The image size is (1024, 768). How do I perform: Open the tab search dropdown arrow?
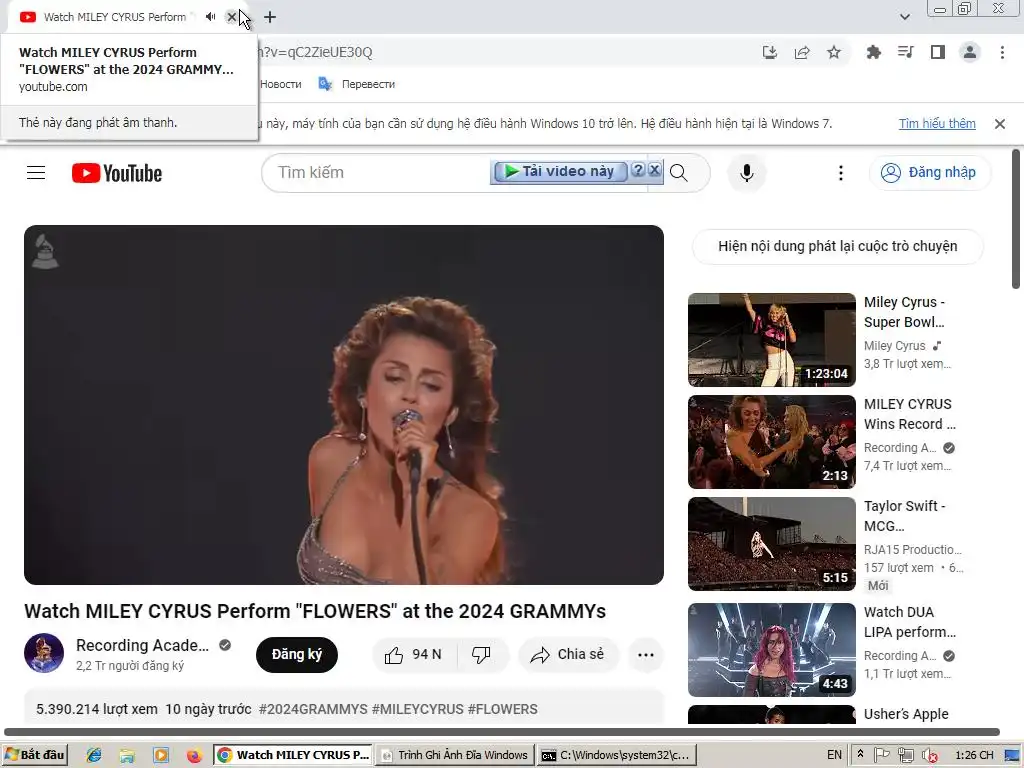904,17
